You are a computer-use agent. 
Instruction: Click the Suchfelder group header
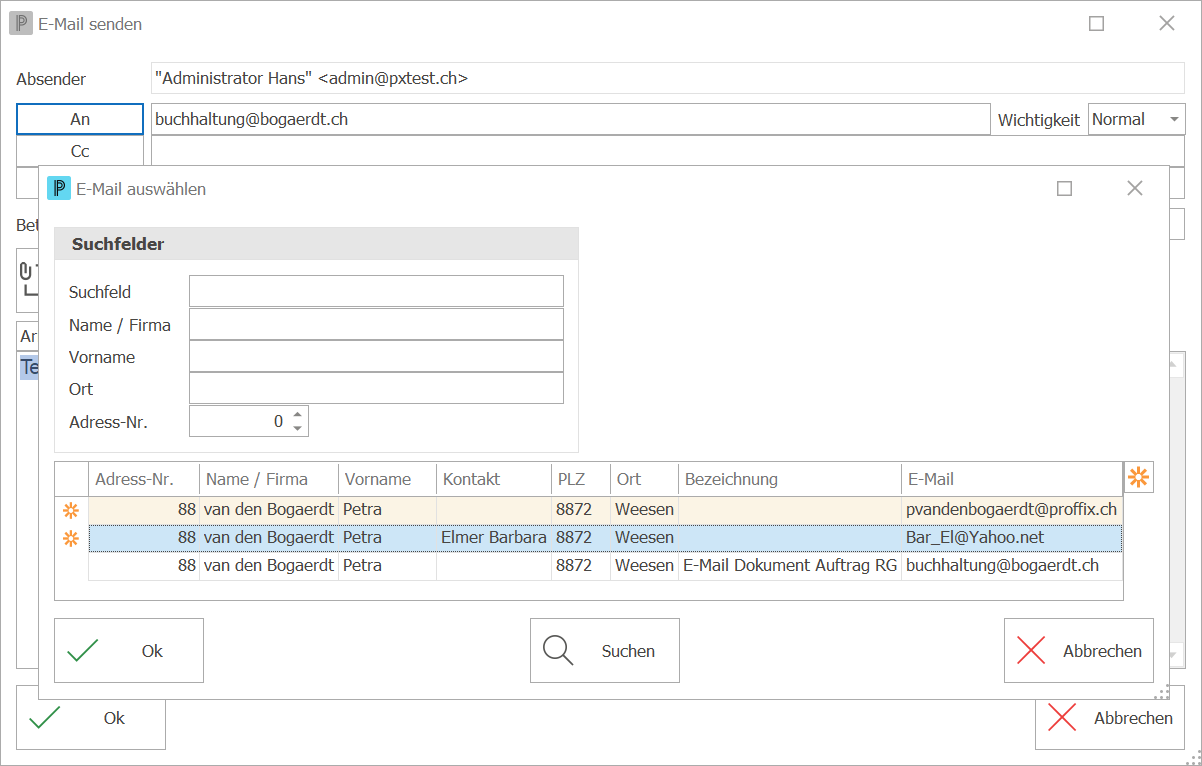tap(316, 244)
